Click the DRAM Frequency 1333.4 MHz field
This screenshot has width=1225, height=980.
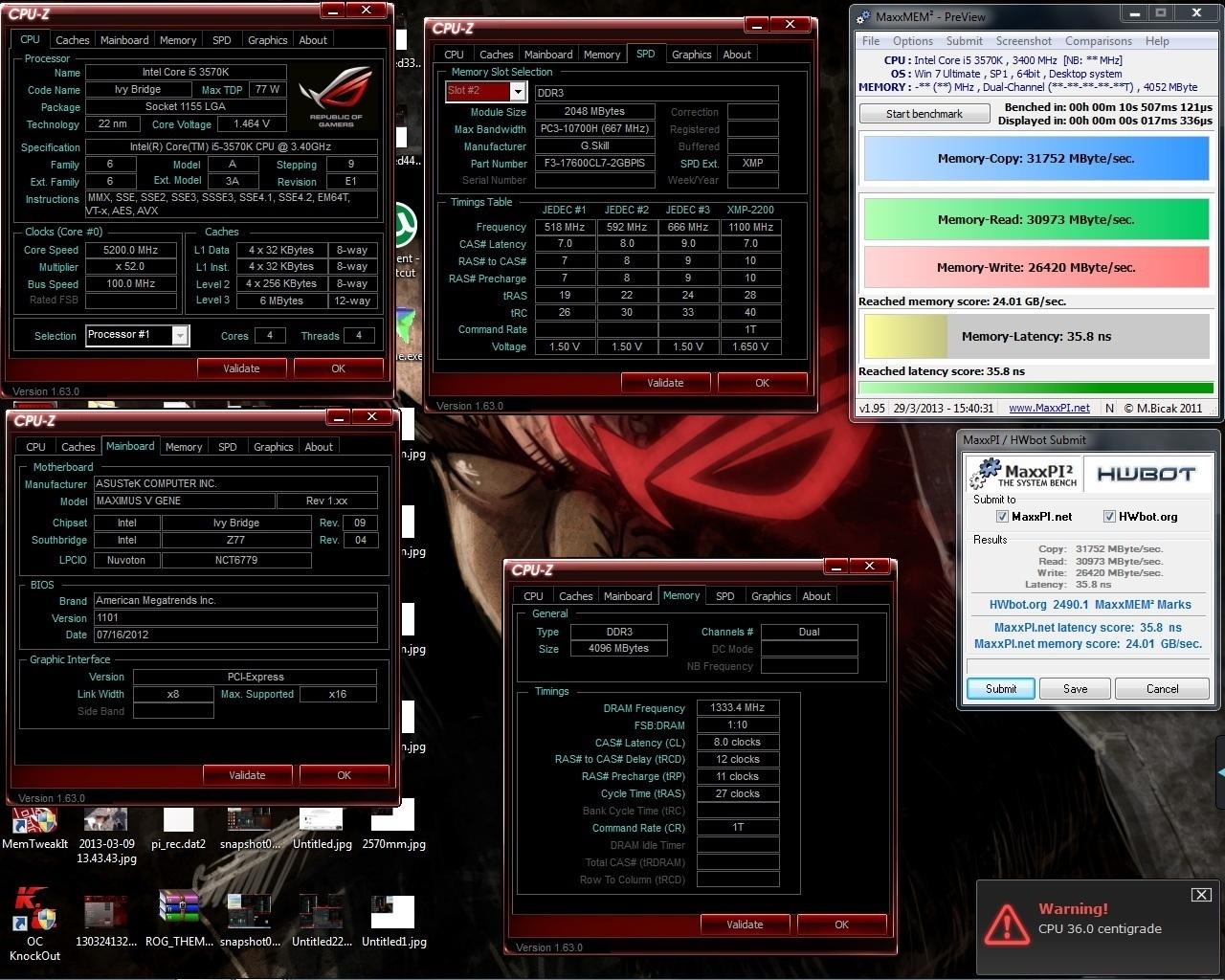738,708
